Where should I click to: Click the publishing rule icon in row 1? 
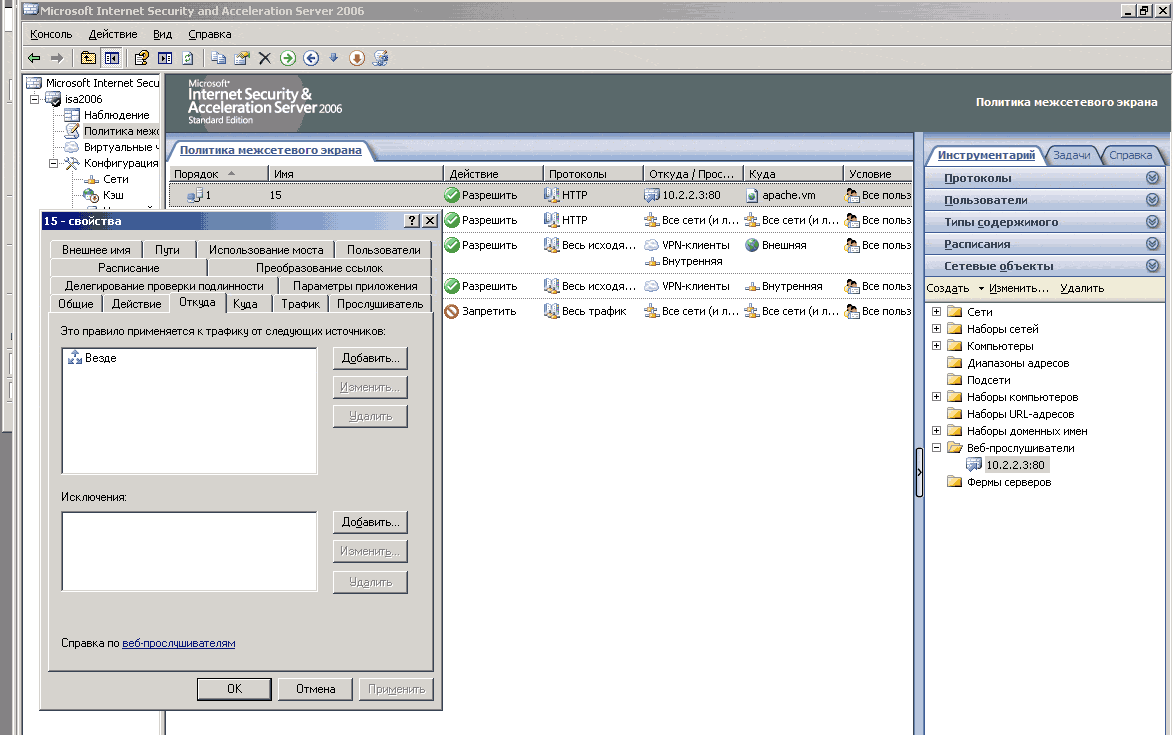coord(195,195)
